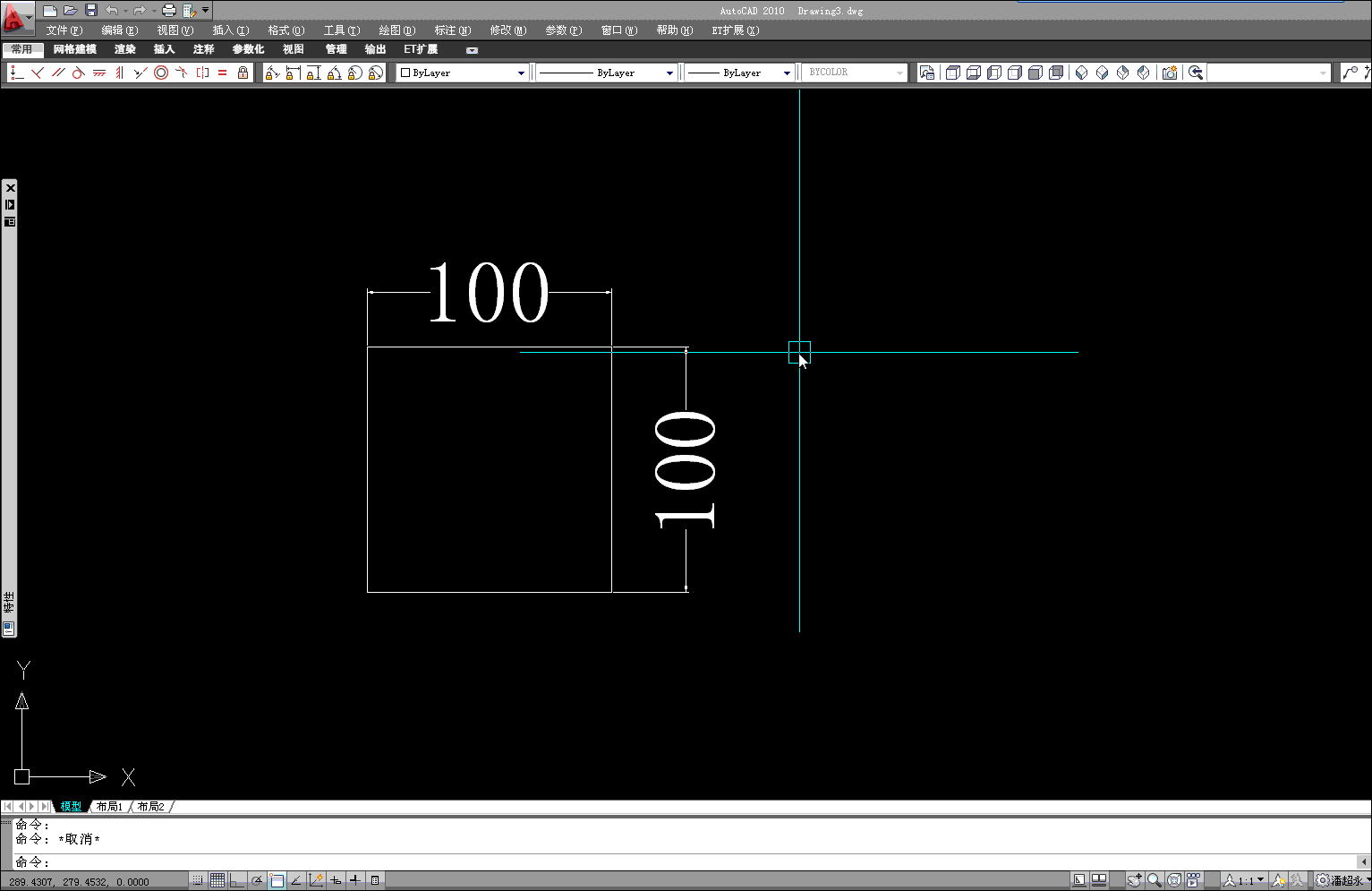Print the drawing with the plot icon

point(168,11)
